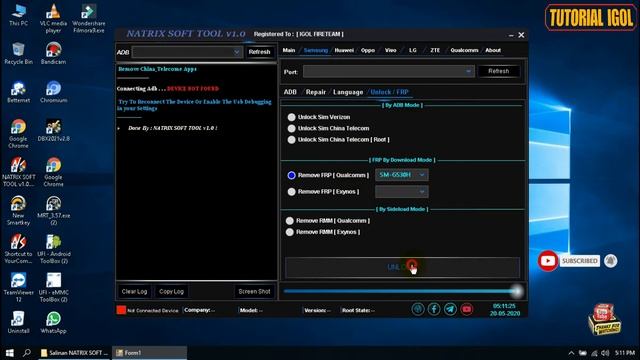This screenshot has height=360, width=640.
Task: Open the volume icon in system tray
Action: (605, 353)
